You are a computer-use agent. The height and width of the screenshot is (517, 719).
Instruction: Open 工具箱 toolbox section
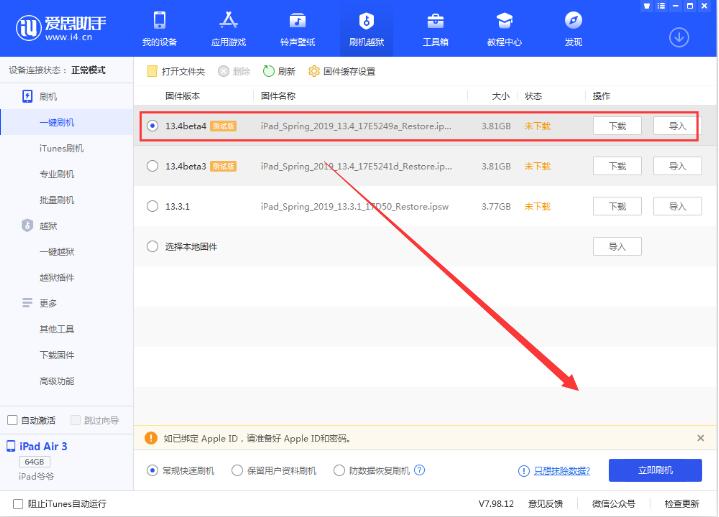[x=435, y=29]
